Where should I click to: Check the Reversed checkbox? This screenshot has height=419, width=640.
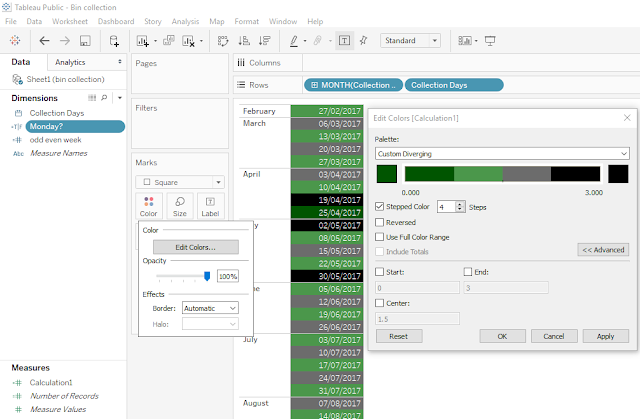(380, 222)
